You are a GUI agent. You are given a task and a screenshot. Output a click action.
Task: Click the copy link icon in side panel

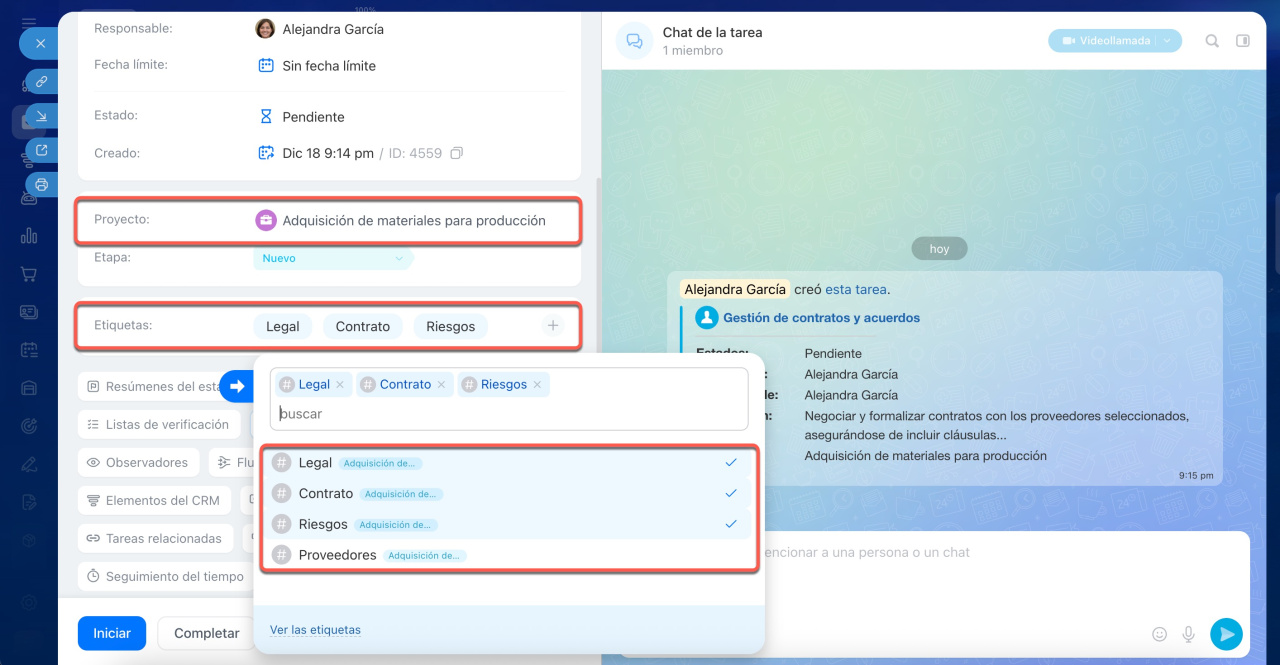[42, 82]
